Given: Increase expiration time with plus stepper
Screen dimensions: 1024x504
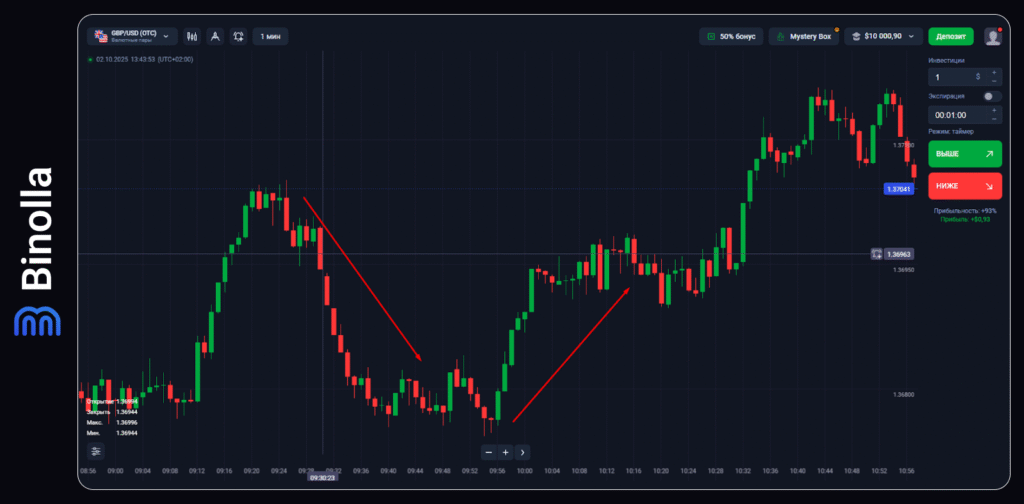Looking at the screenshot, I should point(993,110).
